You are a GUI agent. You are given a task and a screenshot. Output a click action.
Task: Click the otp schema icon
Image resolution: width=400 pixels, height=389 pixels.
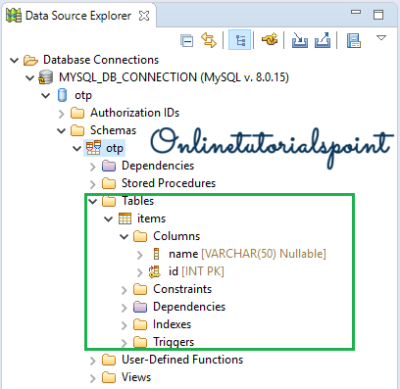[x=93, y=148]
